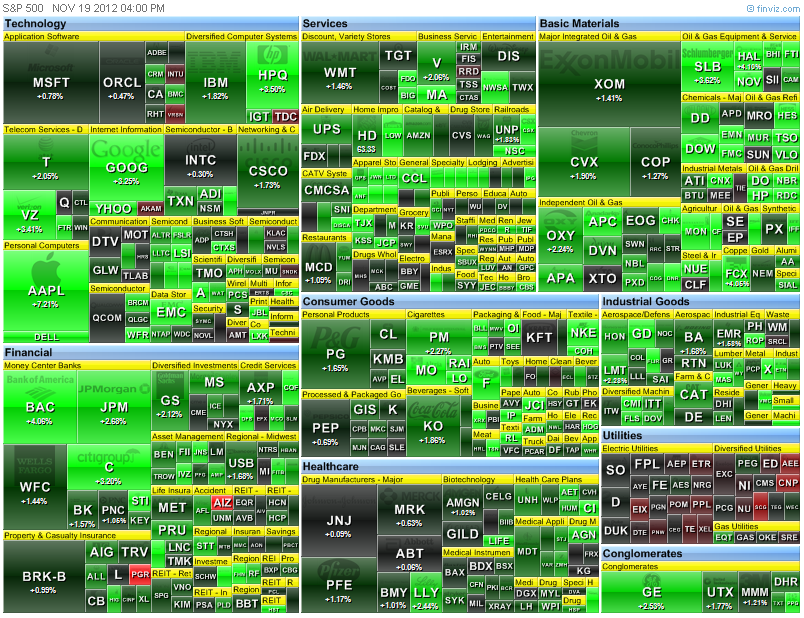Click the Money Center Banks industry label
Screen dimensions: 804x618
click(x=43, y=366)
